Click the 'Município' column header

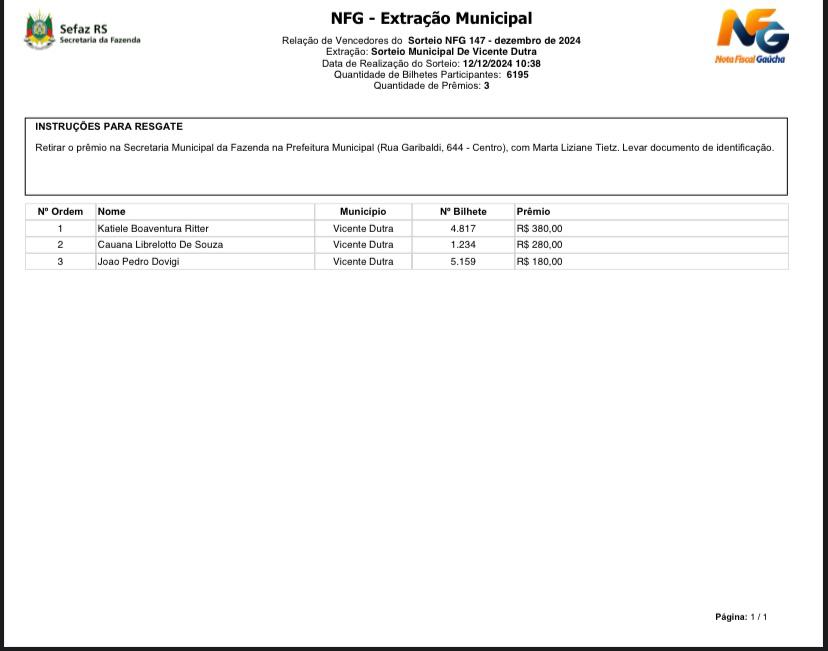tap(363, 212)
